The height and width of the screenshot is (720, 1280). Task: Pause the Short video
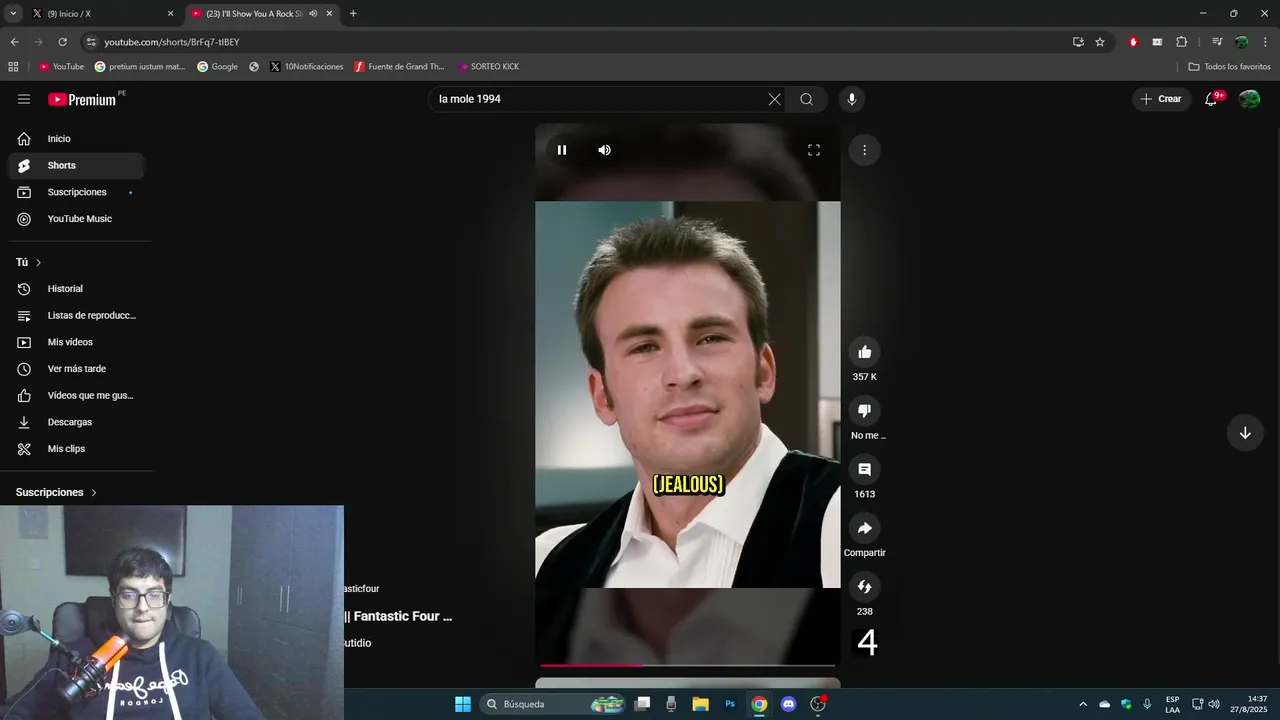[x=562, y=150]
